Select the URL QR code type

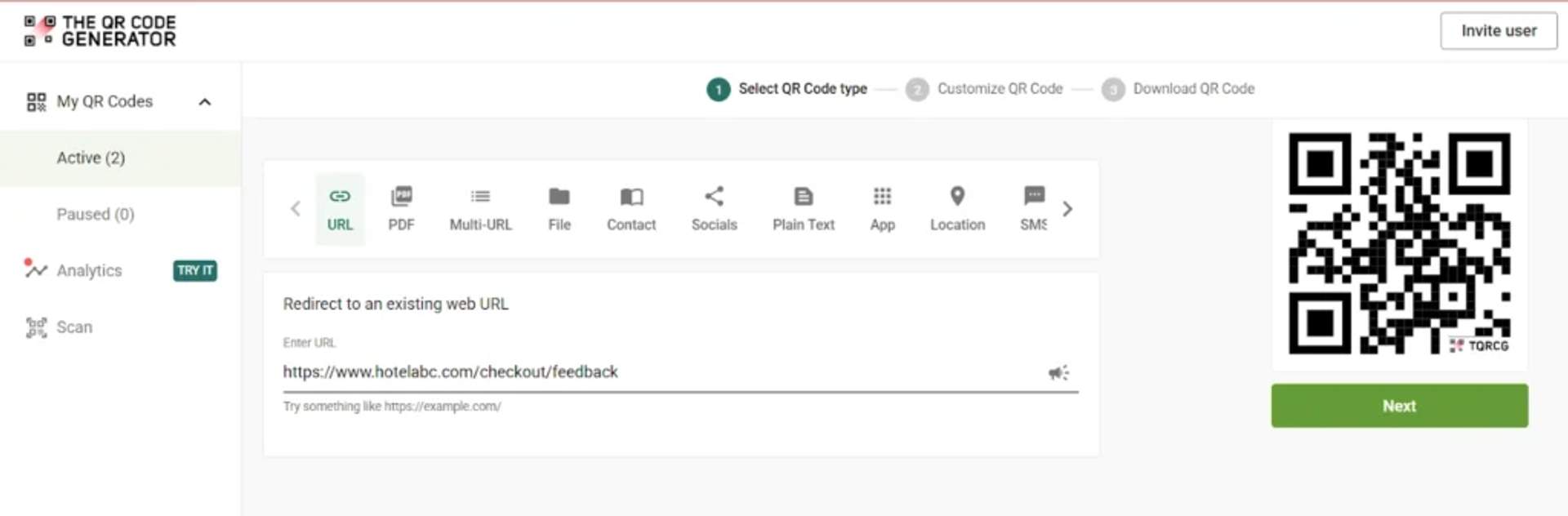point(340,210)
